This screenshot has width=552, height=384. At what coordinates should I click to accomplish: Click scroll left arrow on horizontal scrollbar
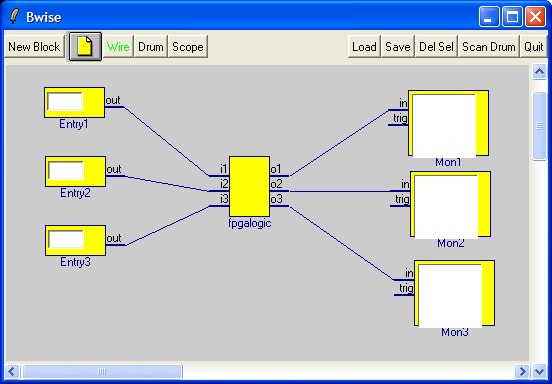pyautogui.click(x=12, y=371)
